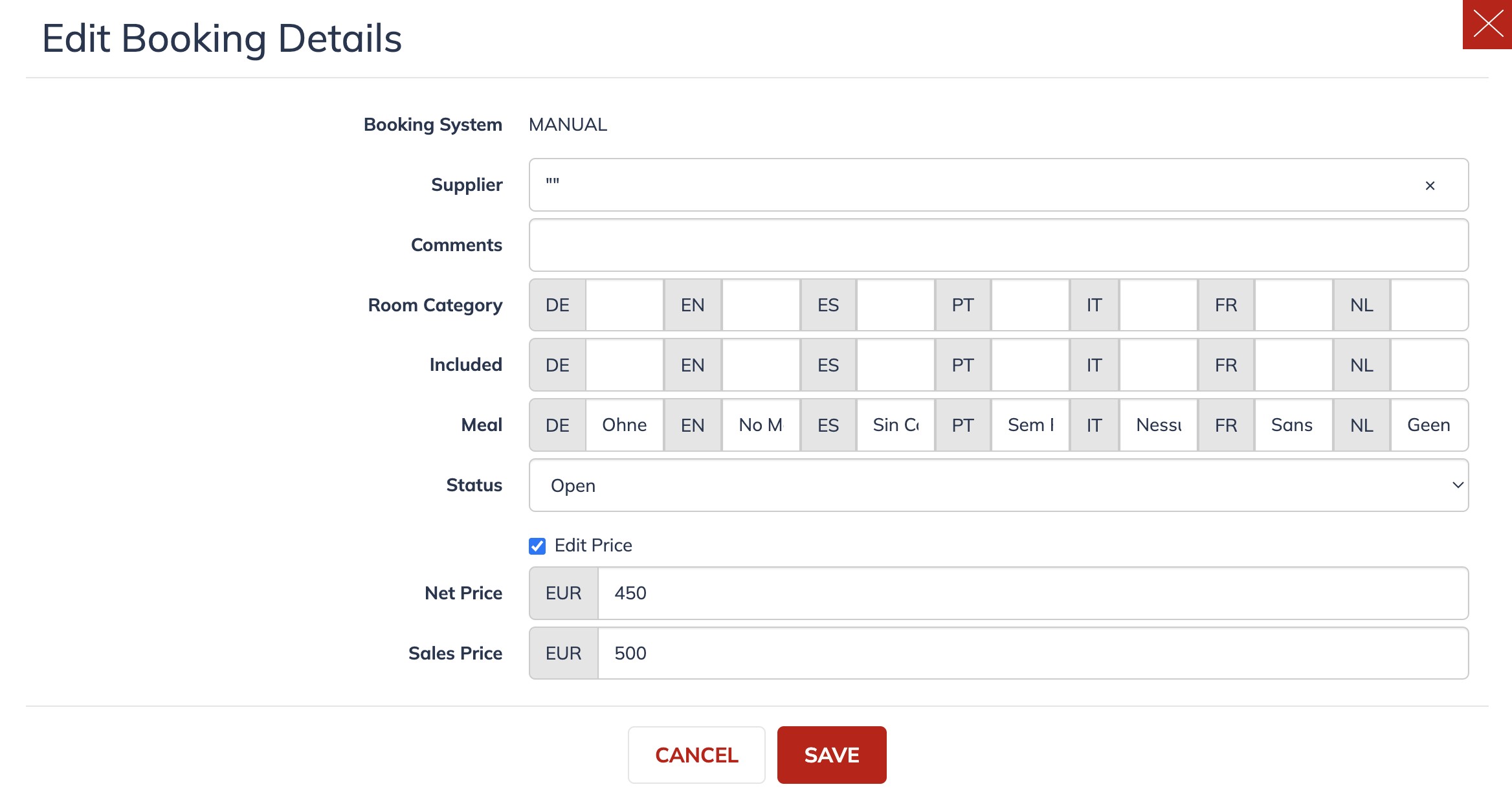1512x800 pixels.
Task: Select the Included NL text field
Action: (1429, 365)
